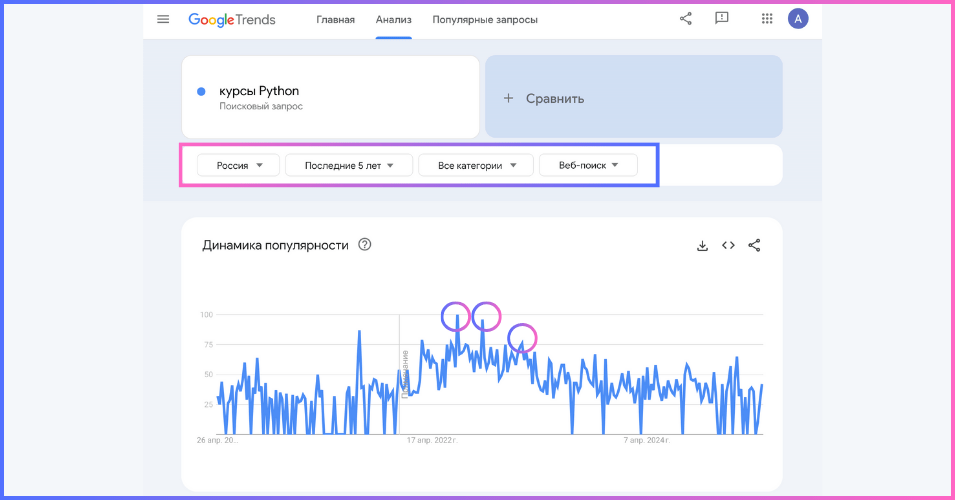Click the 50 value on the y-axis
The width and height of the screenshot is (955, 500).
(209, 375)
